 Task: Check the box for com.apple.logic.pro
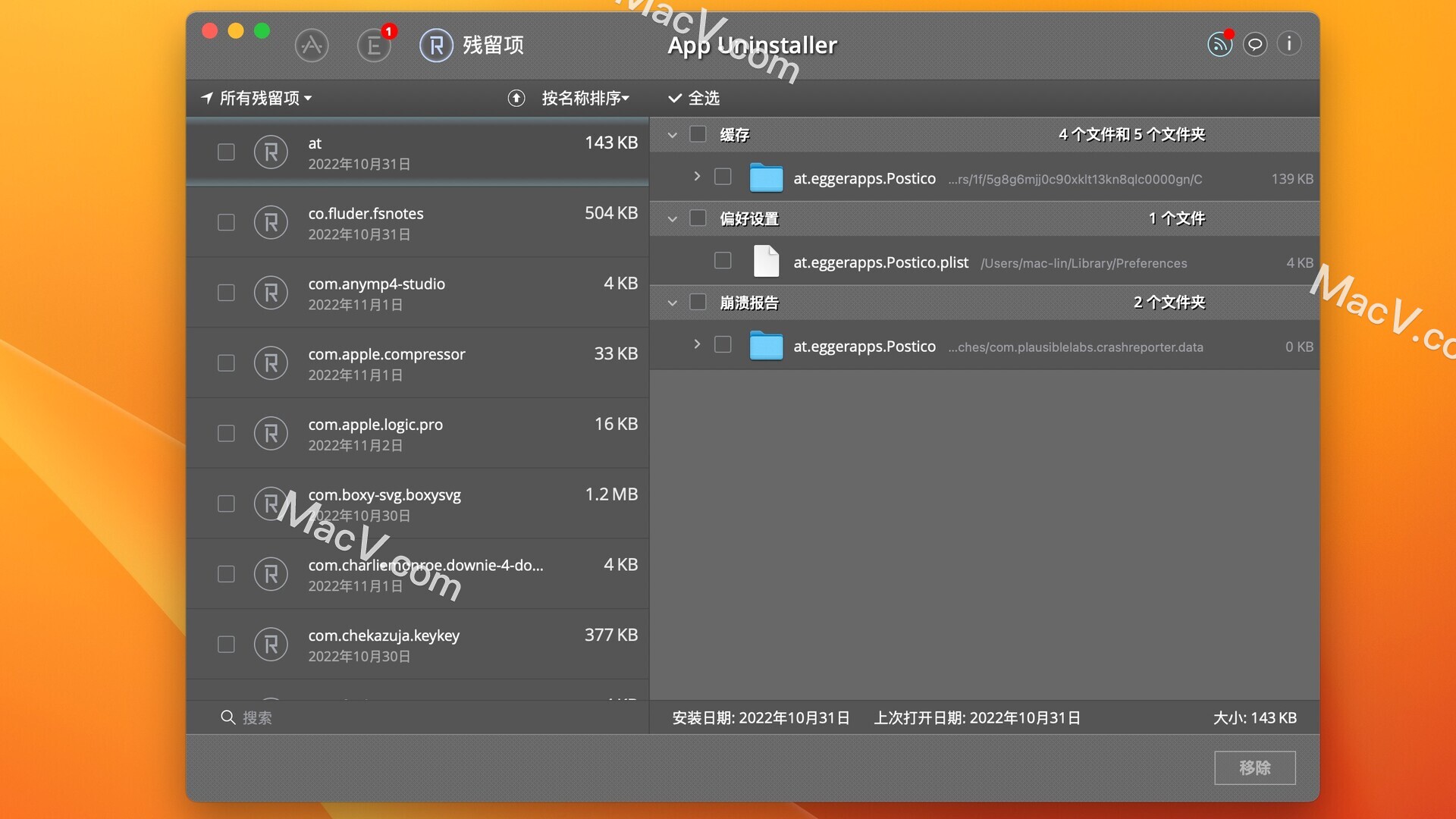click(226, 434)
